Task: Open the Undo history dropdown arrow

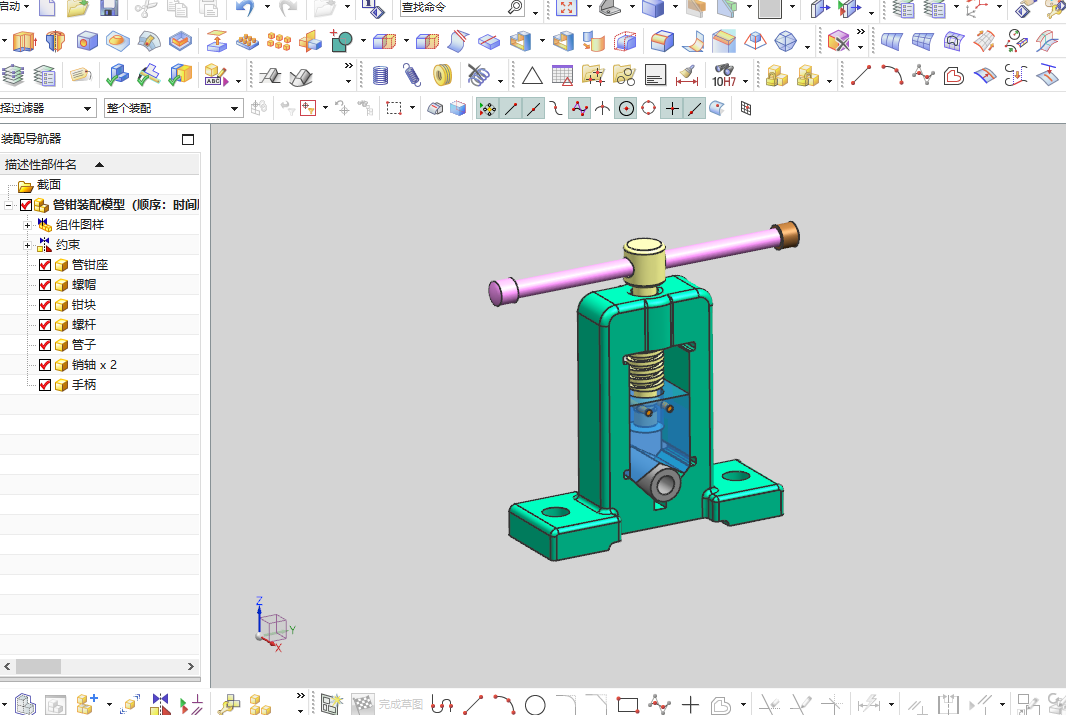Action: point(266,8)
